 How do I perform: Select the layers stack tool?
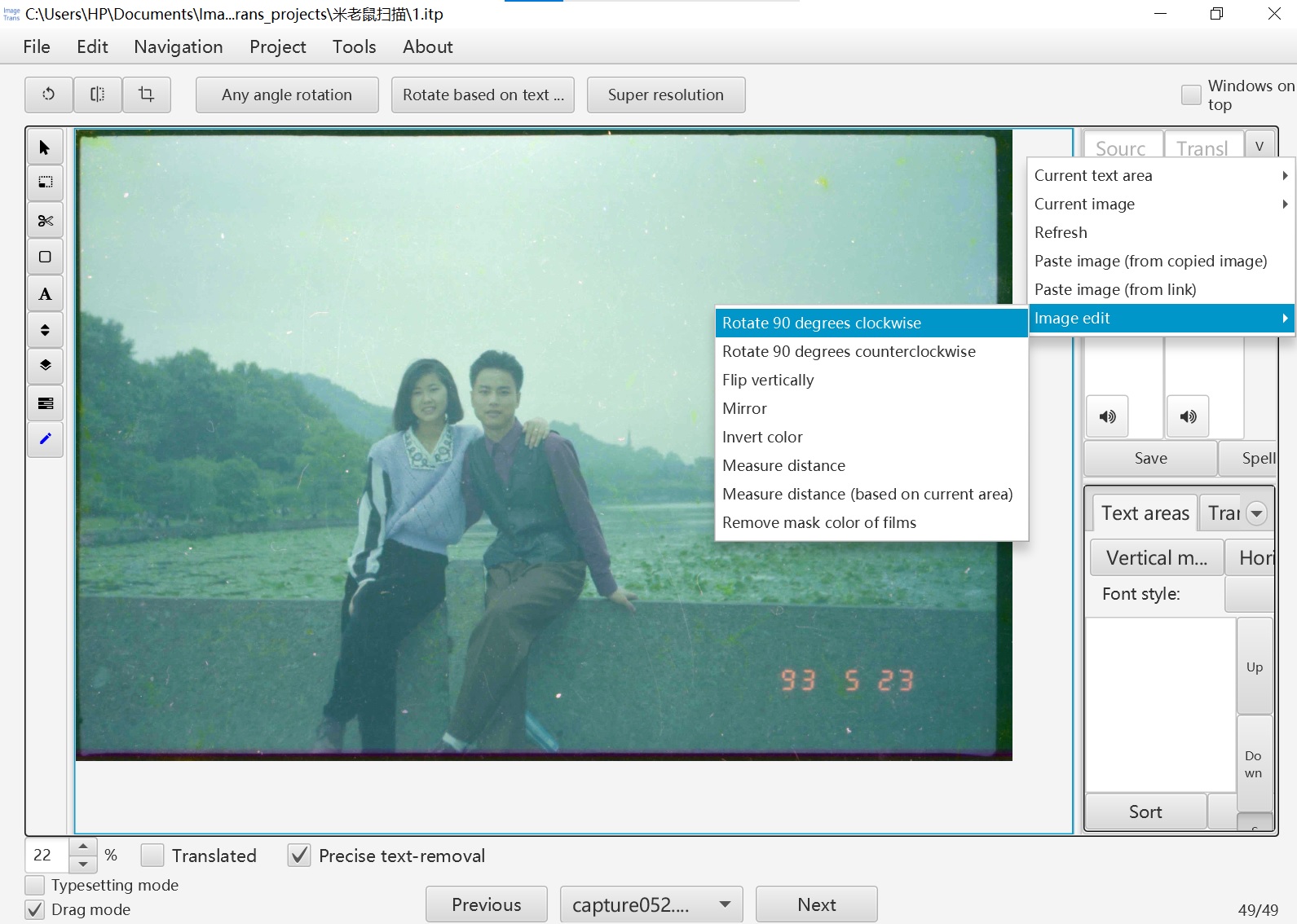pyautogui.click(x=45, y=365)
